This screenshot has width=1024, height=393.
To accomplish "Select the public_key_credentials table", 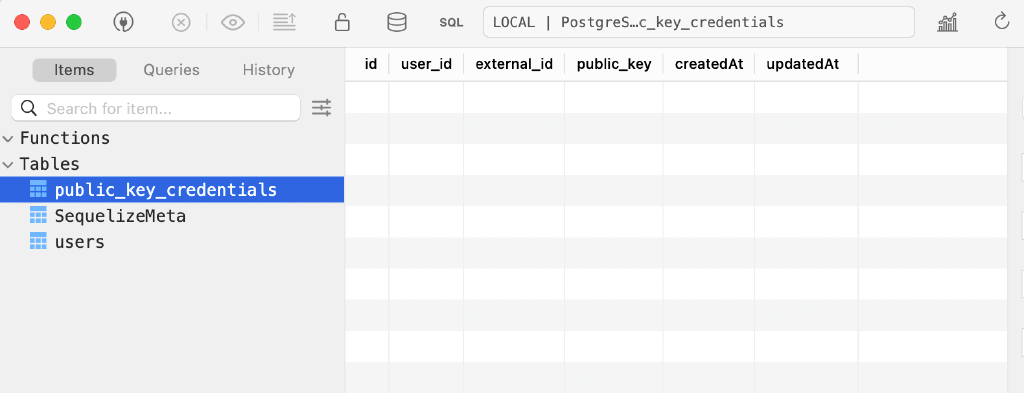I will 172,190.
